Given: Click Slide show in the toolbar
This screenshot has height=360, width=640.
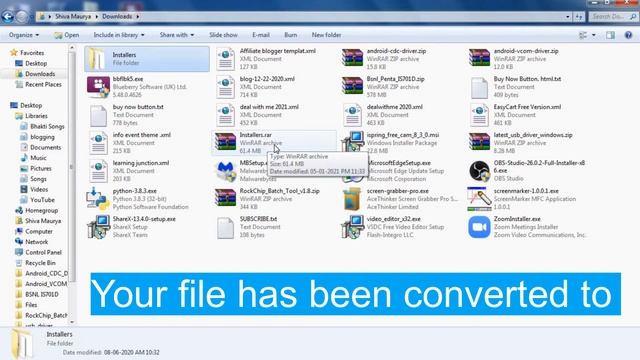Looking at the screenshot, I should 223,35.
